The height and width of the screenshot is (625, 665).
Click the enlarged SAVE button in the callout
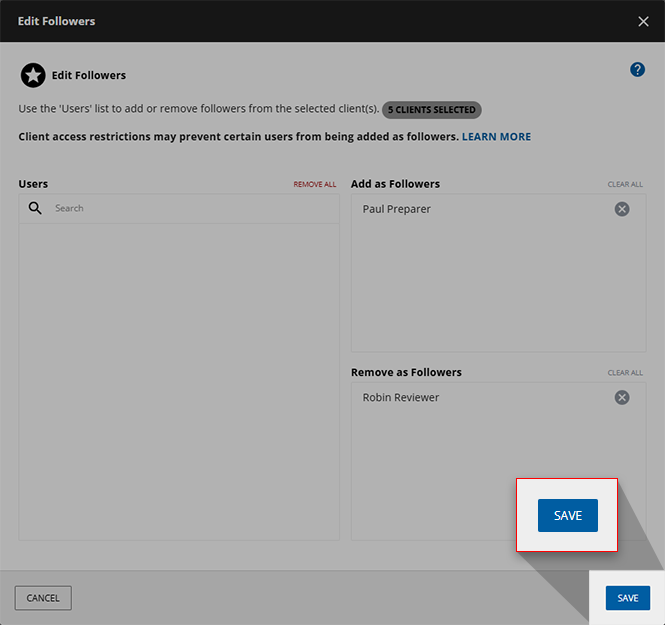pos(567,515)
